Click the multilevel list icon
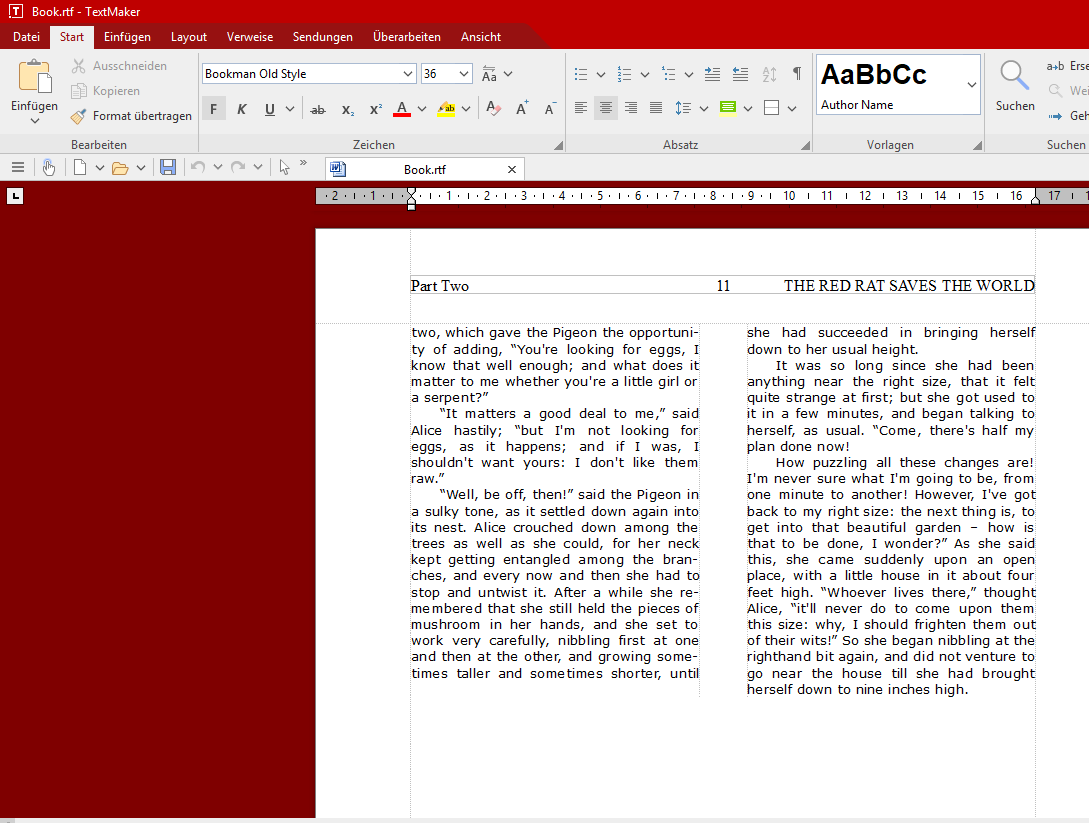Screen dimensions: 1089x823 click(x=668, y=74)
